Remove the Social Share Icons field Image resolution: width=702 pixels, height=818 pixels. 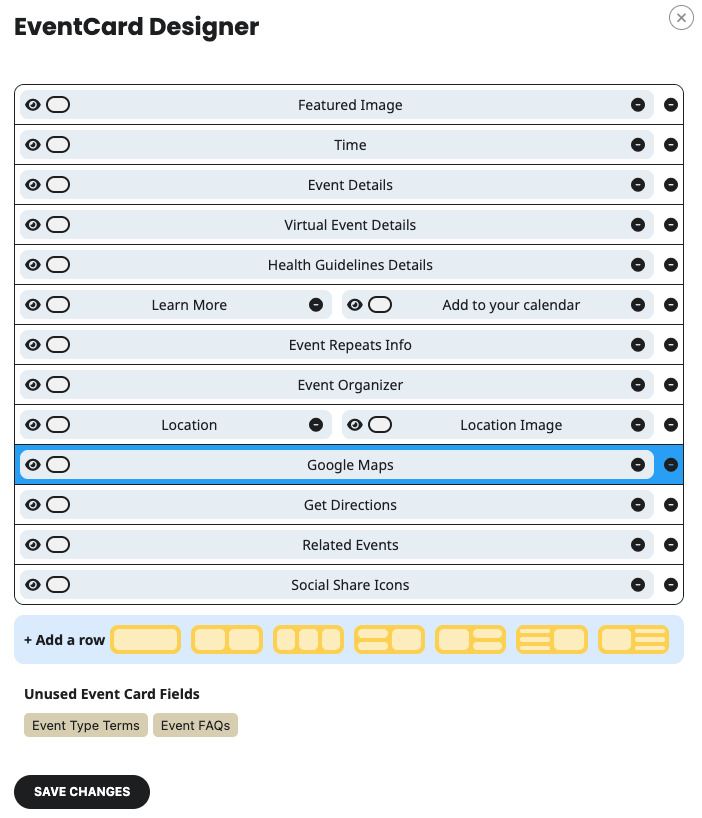(x=638, y=585)
